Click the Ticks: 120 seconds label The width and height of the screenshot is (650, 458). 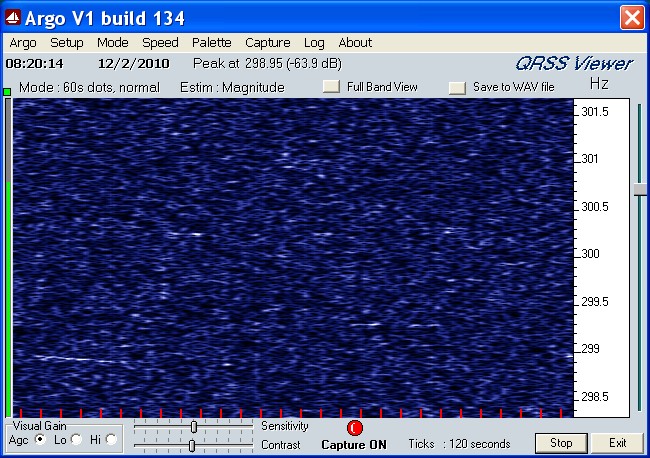click(459, 444)
